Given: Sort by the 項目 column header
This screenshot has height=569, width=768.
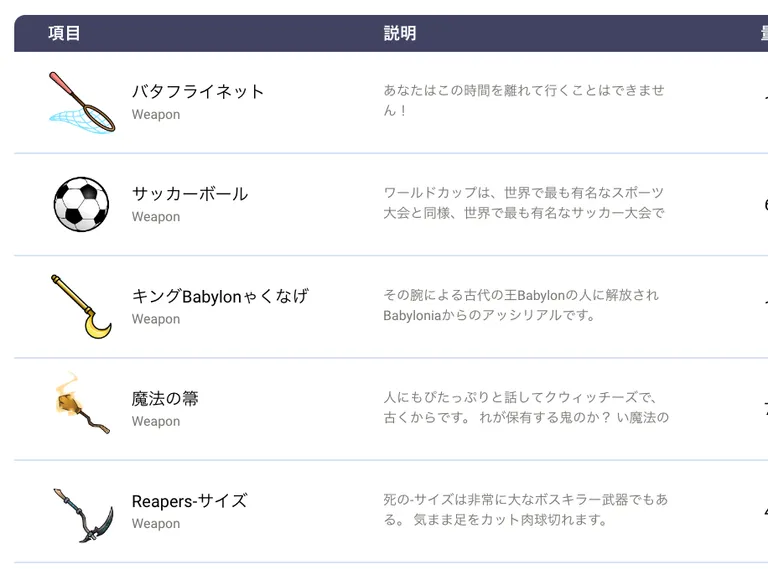Looking at the screenshot, I should [64, 33].
